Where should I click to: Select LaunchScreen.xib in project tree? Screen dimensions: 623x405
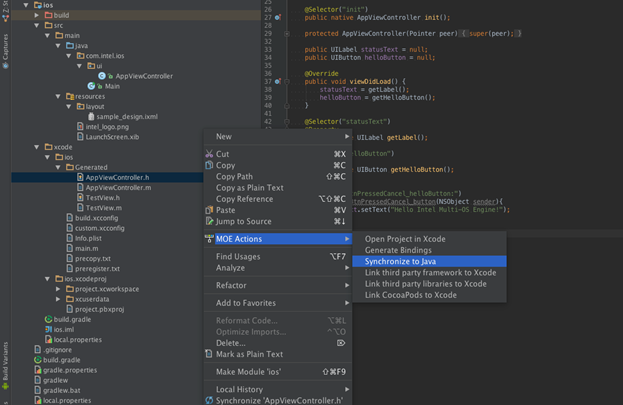point(112,137)
